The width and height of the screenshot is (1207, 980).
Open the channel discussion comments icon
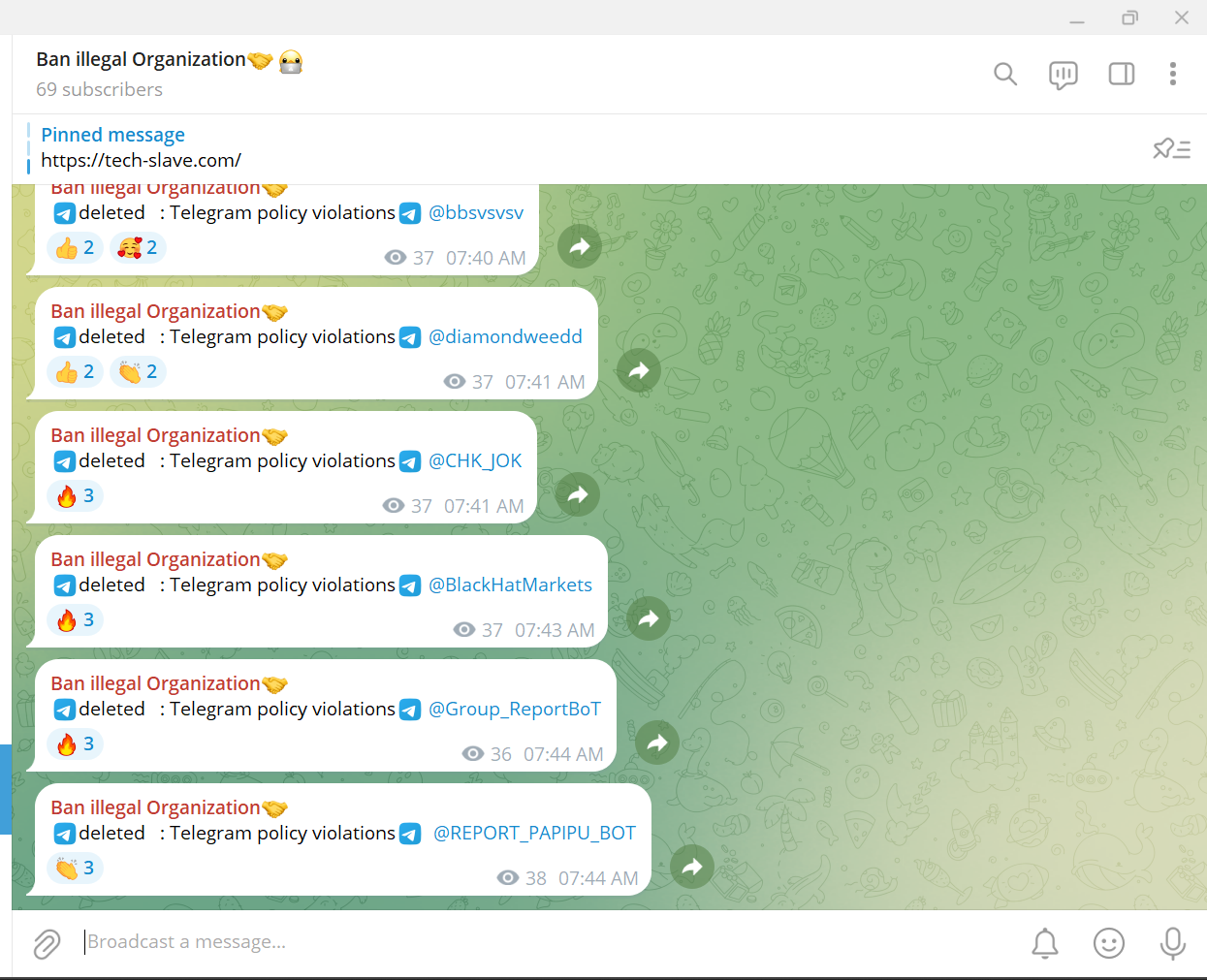pos(1064,75)
